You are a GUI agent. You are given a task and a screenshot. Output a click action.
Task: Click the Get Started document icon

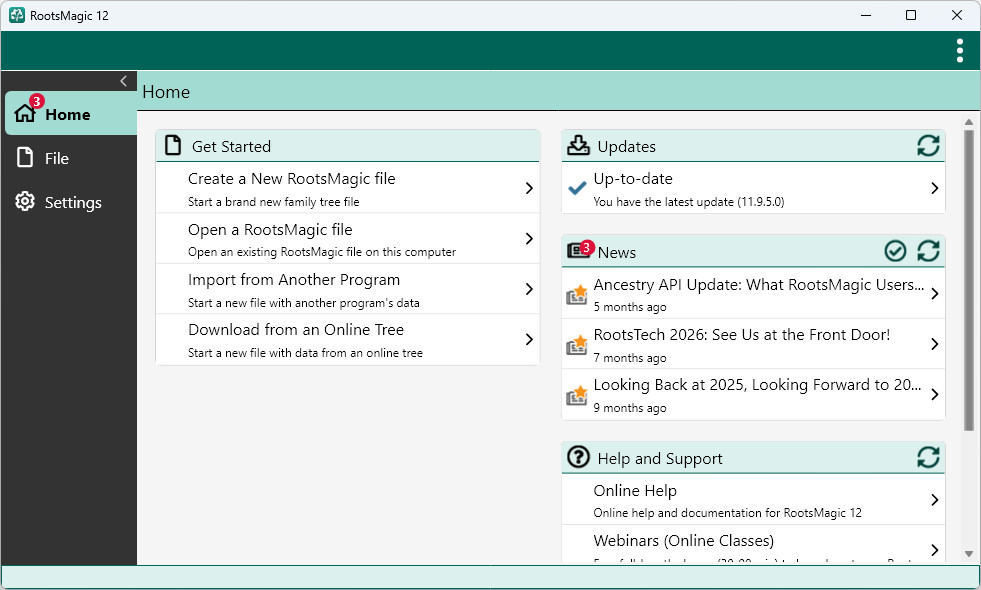(173, 145)
